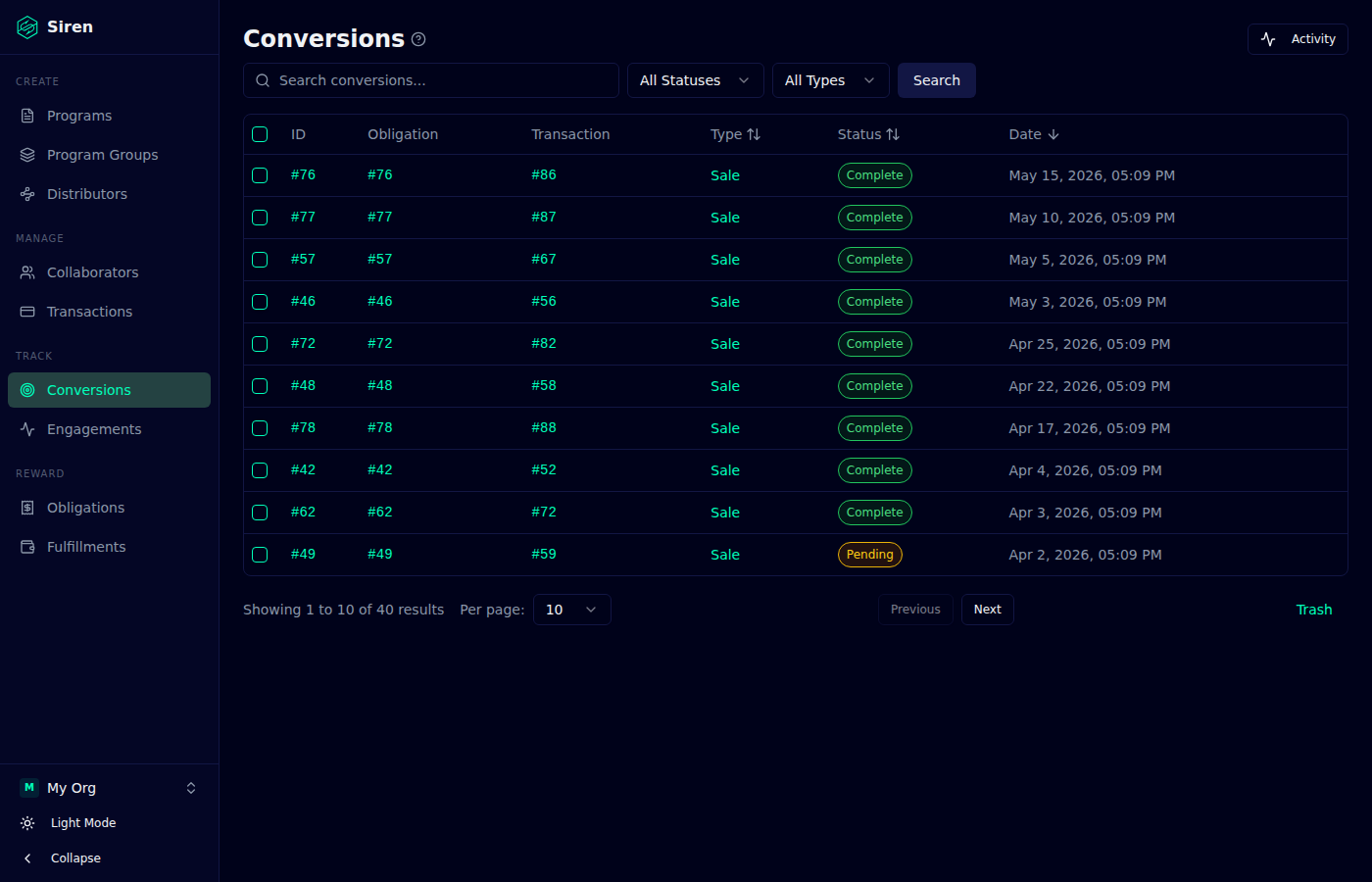Open the All Statuses dropdown

695,80
